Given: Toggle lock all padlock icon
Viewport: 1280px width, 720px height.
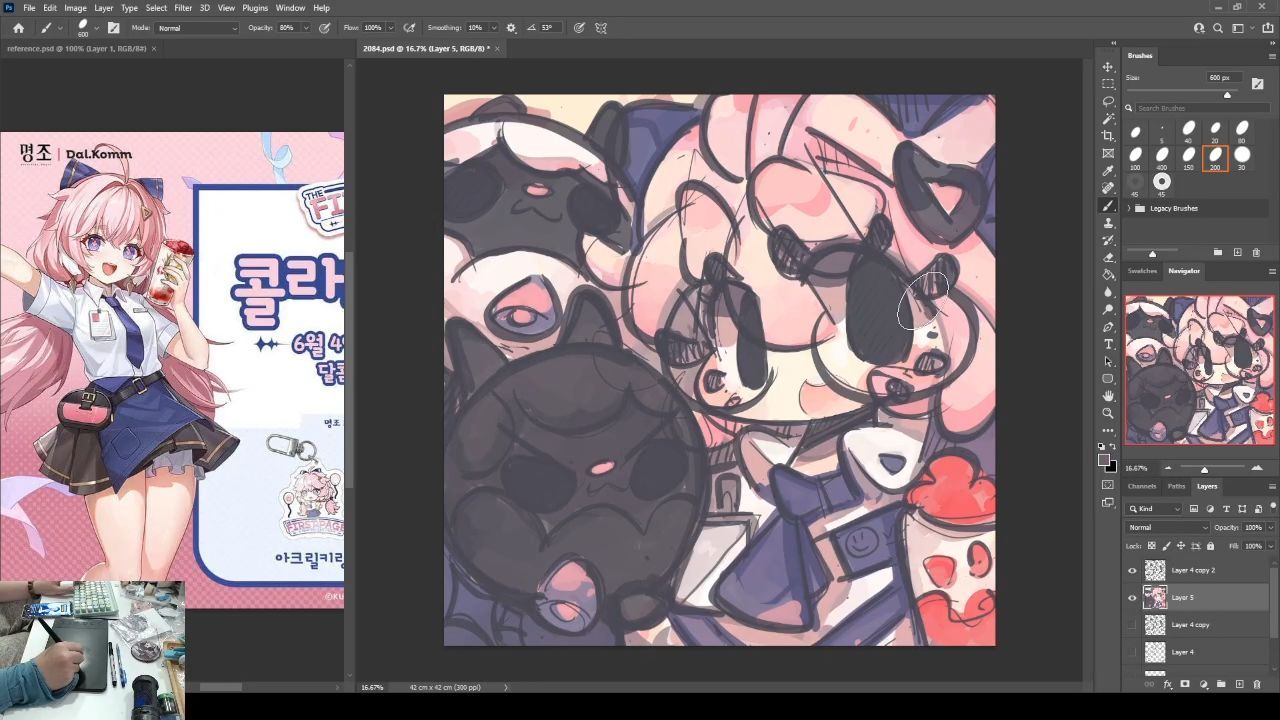Looking at the screenshot, I should [x=1210, y=546].
